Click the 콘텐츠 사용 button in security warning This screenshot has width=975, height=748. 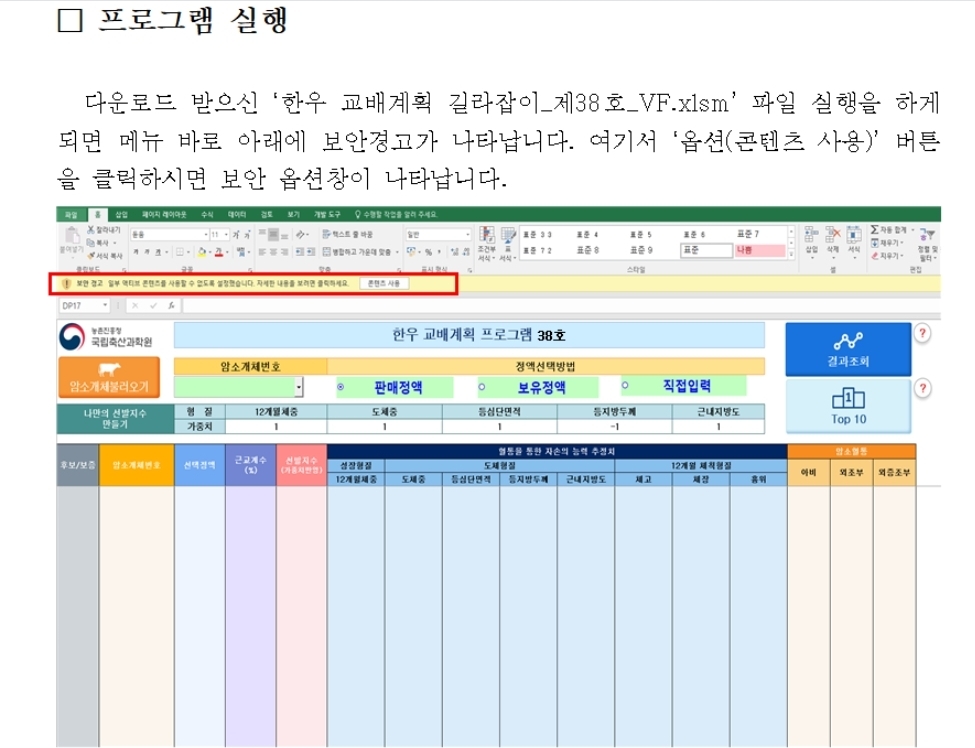(x=384, y=284)
